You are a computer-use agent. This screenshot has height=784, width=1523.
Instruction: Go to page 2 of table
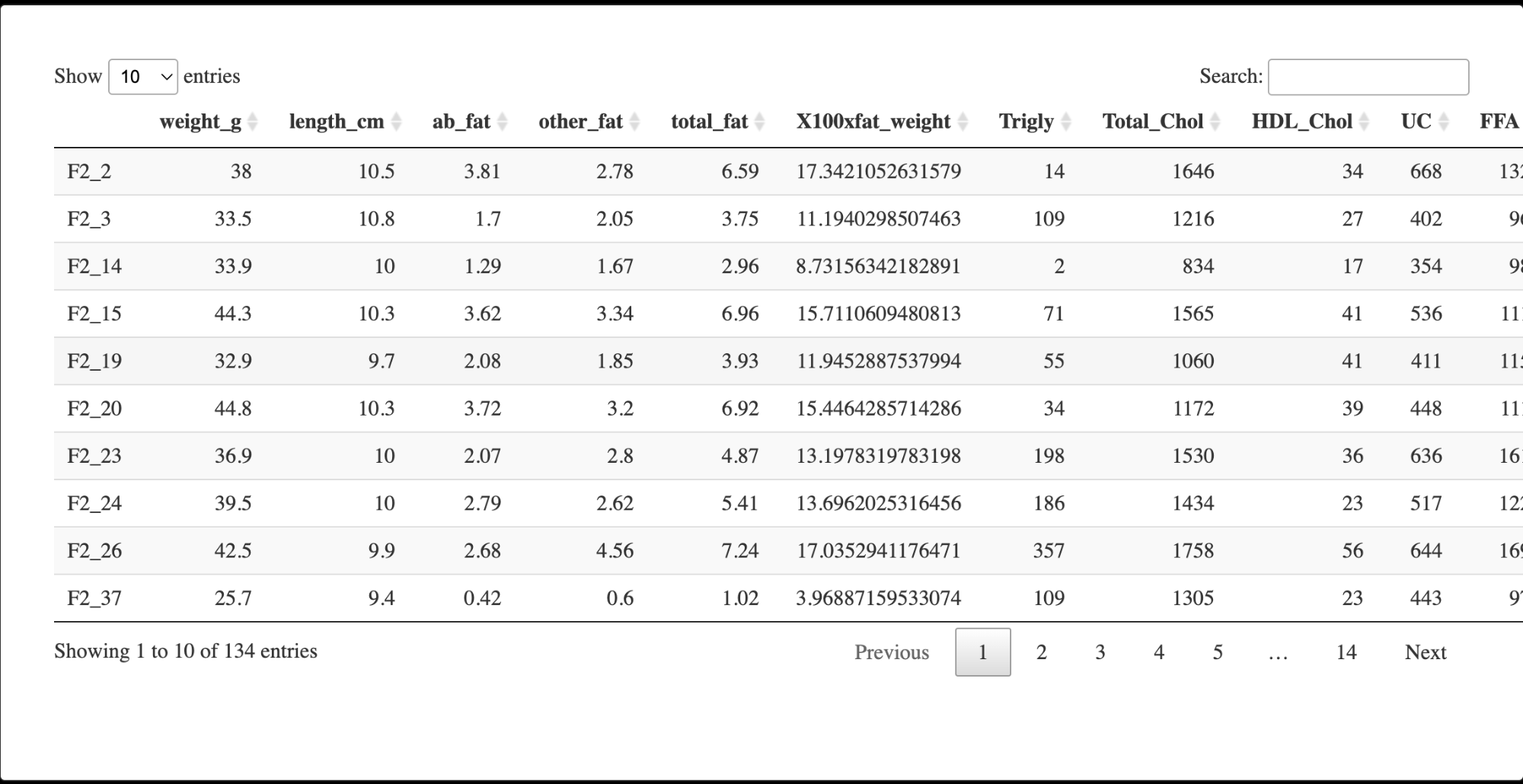(x=1042, y=652)
